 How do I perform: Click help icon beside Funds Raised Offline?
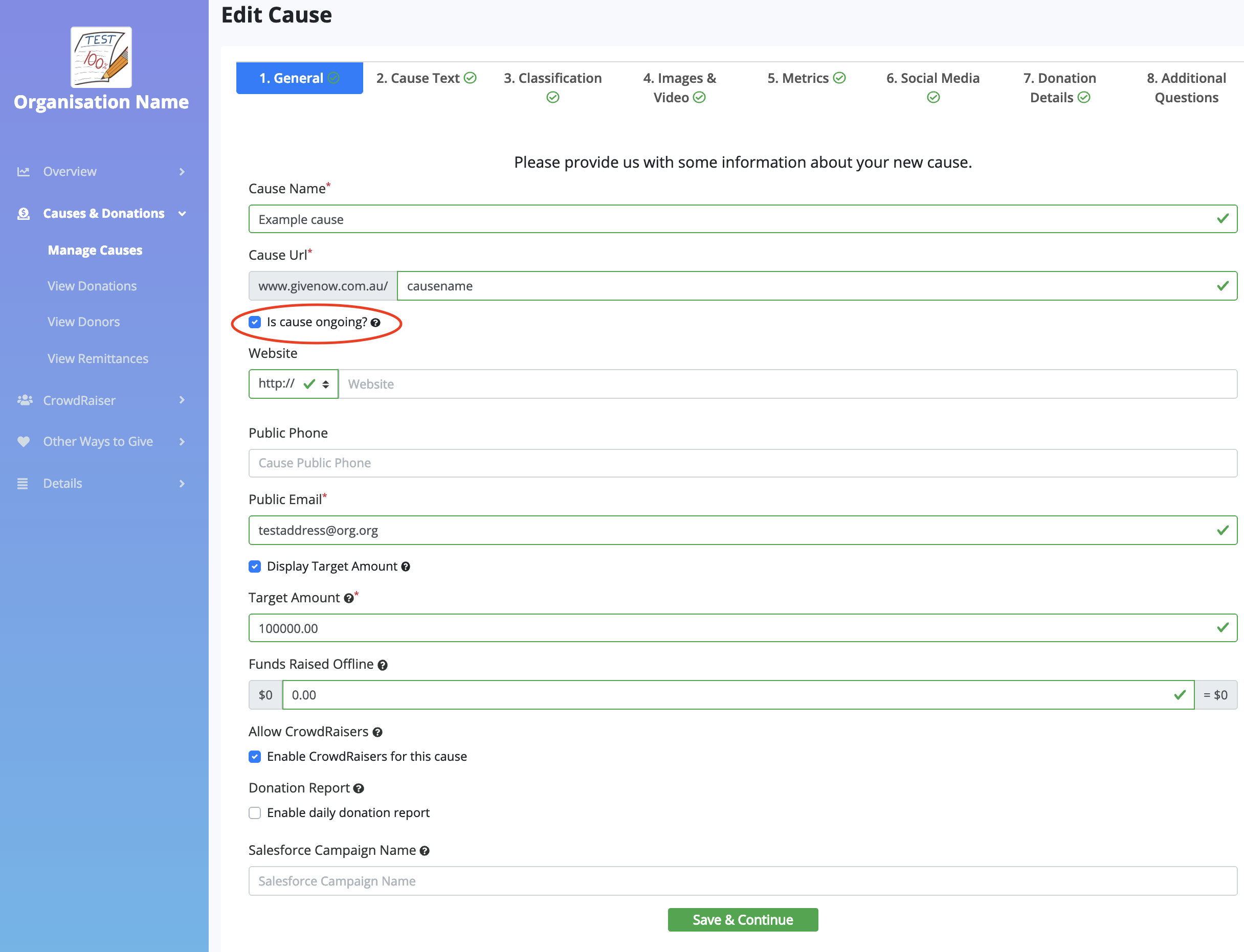point(383,665)
